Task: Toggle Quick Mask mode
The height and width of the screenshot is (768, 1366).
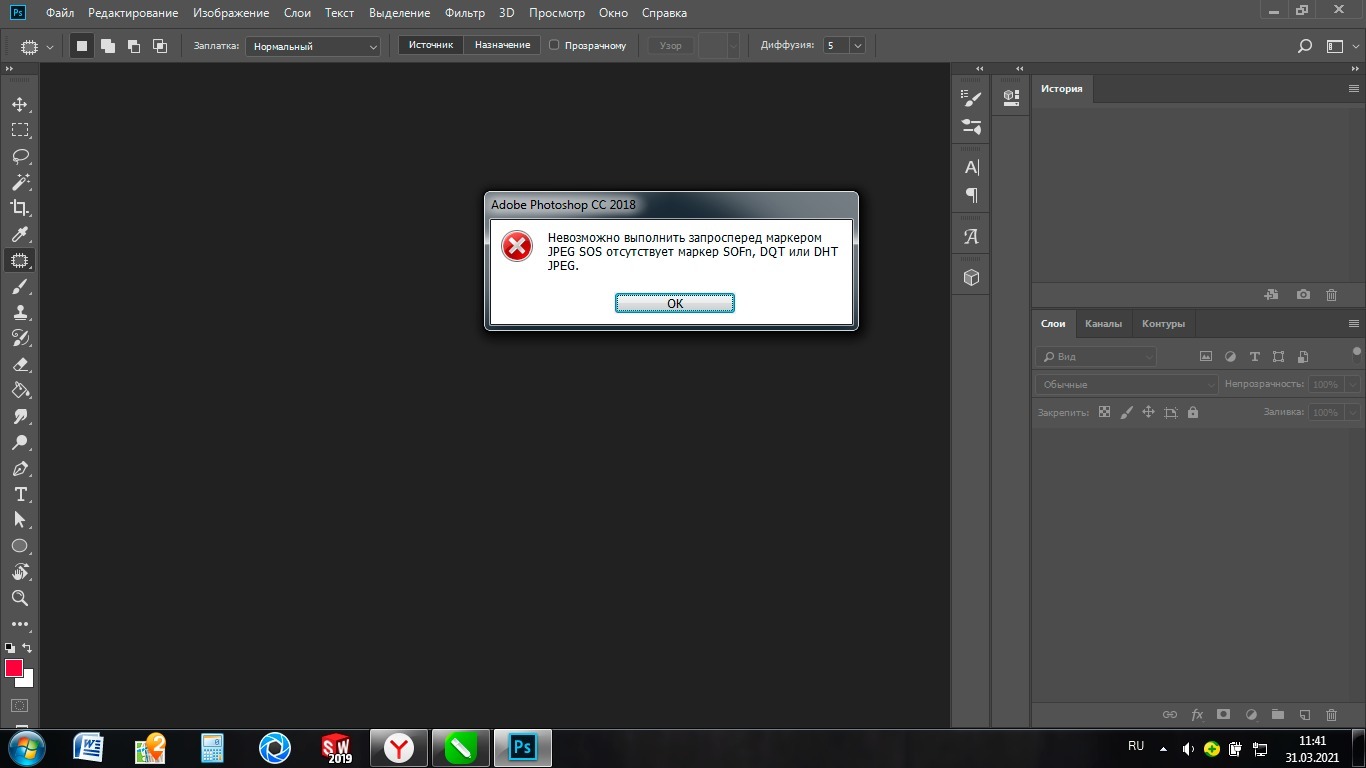Action: pos(20,706)
